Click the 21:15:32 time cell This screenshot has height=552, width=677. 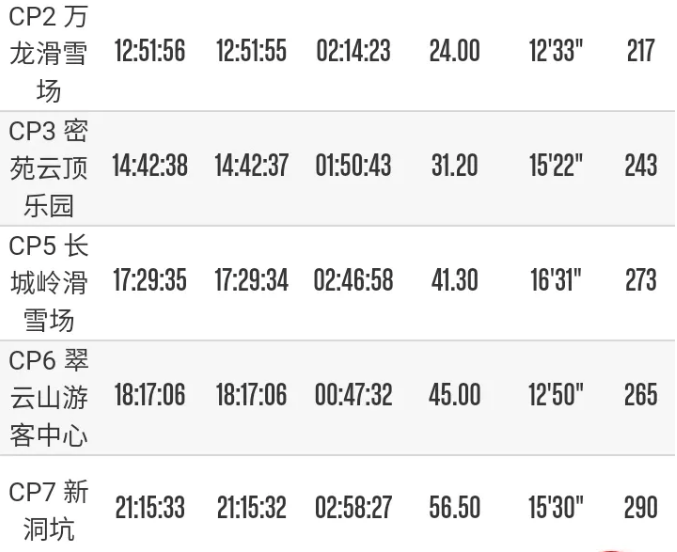click(251, 508)
